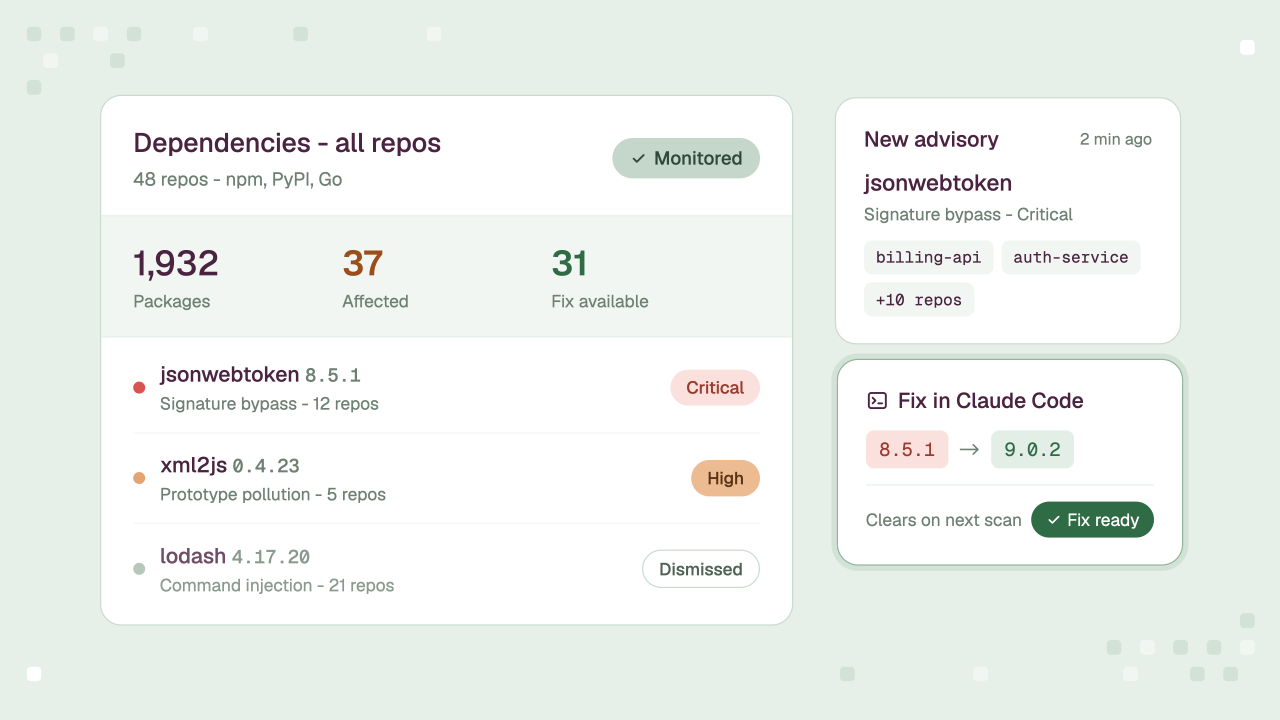Open the lodash 4.17.20 package name
The height and width of the screenshot is (720, 1280).
235,556
